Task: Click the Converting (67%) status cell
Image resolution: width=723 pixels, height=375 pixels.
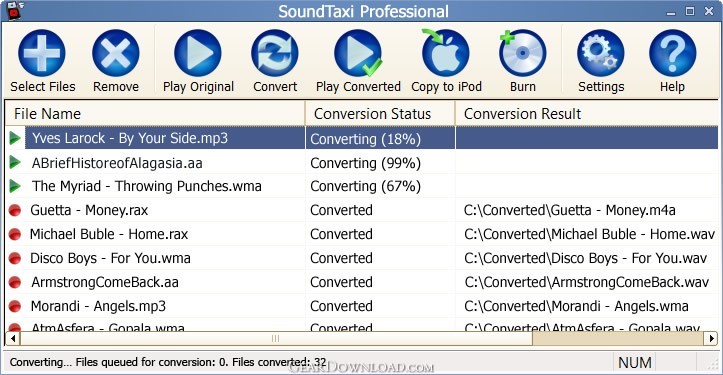Action: [x=380, y=186]
